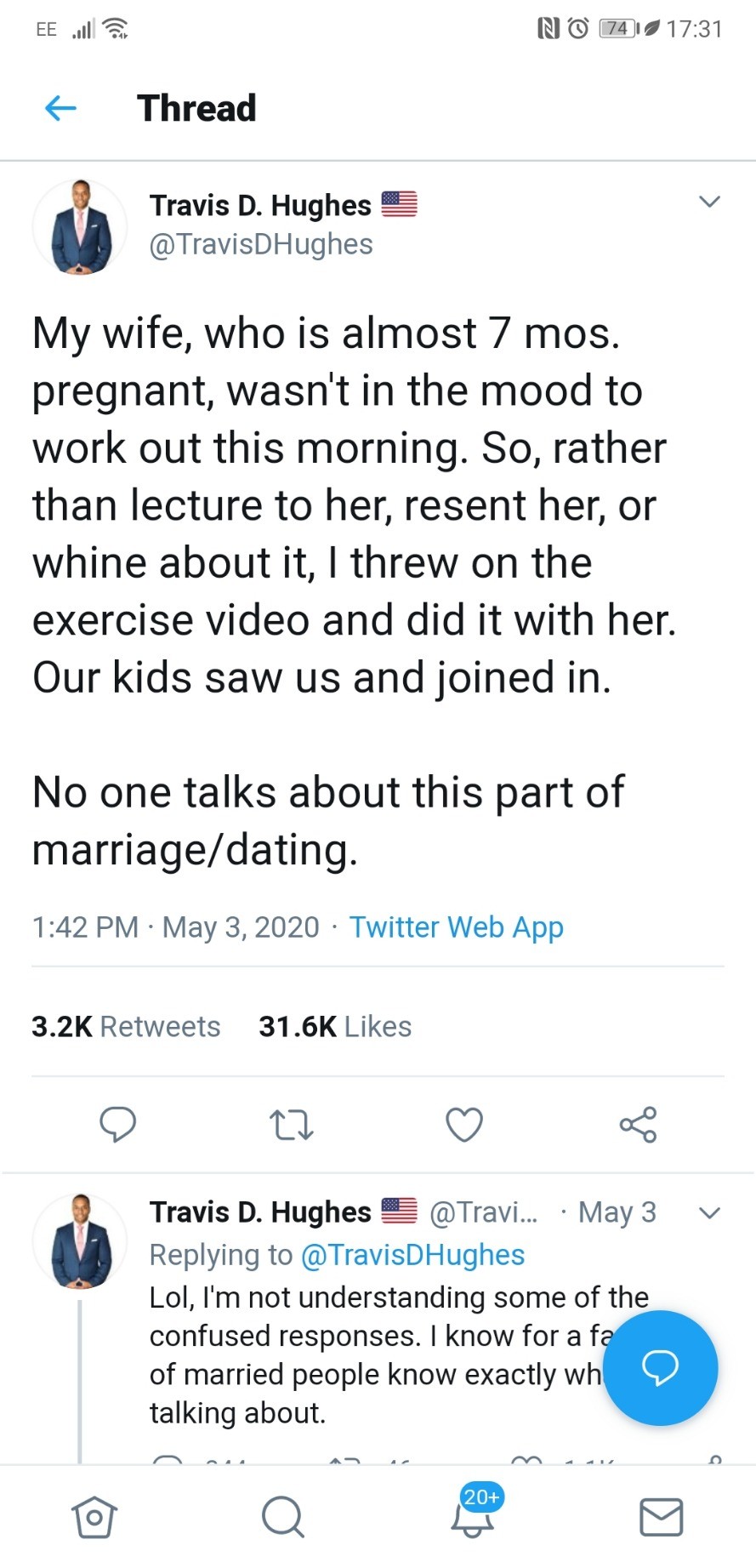
Task: Expand the main tweet options chevron
Action: click(x=709, y=202)
